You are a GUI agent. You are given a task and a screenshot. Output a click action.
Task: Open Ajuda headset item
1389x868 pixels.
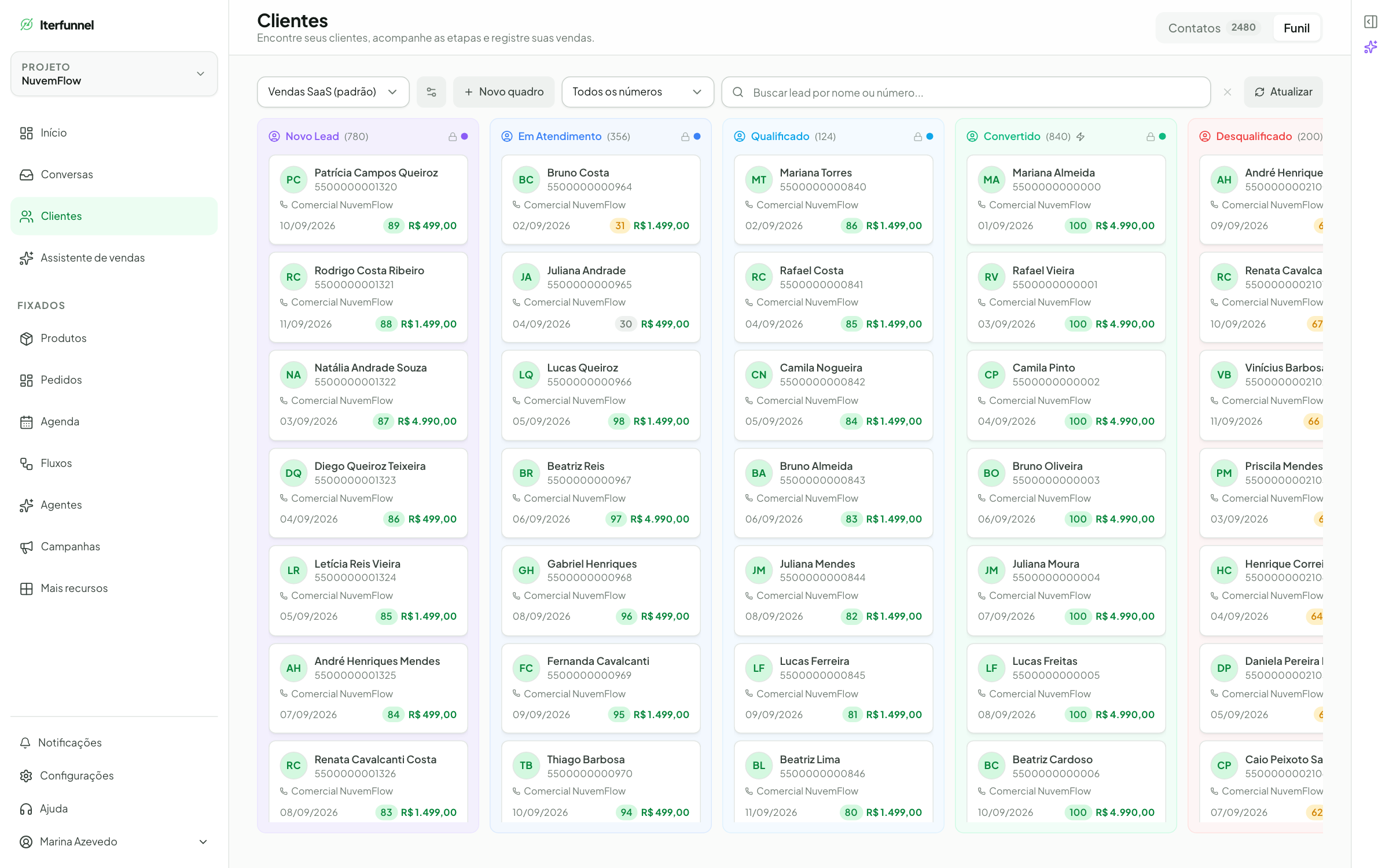(114, 809)
